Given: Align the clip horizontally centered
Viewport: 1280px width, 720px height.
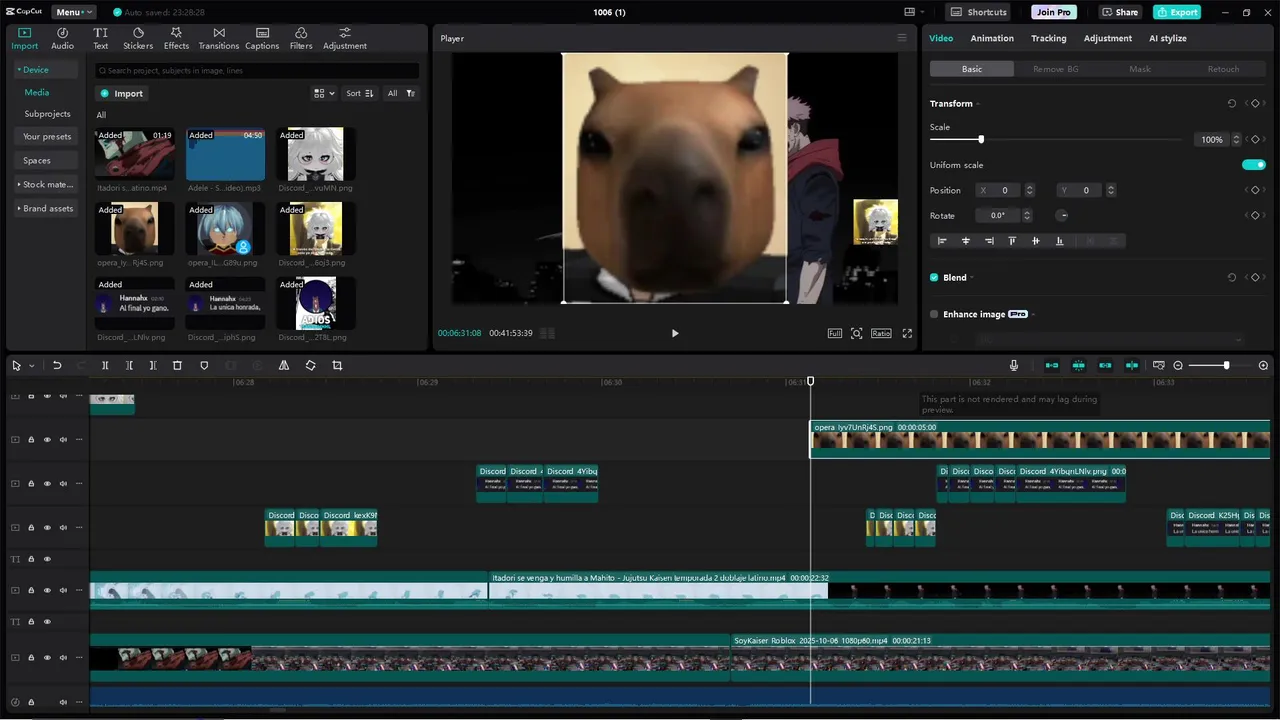Looking at the screenshot, I should pyautogui.click(x=966, y=241).
